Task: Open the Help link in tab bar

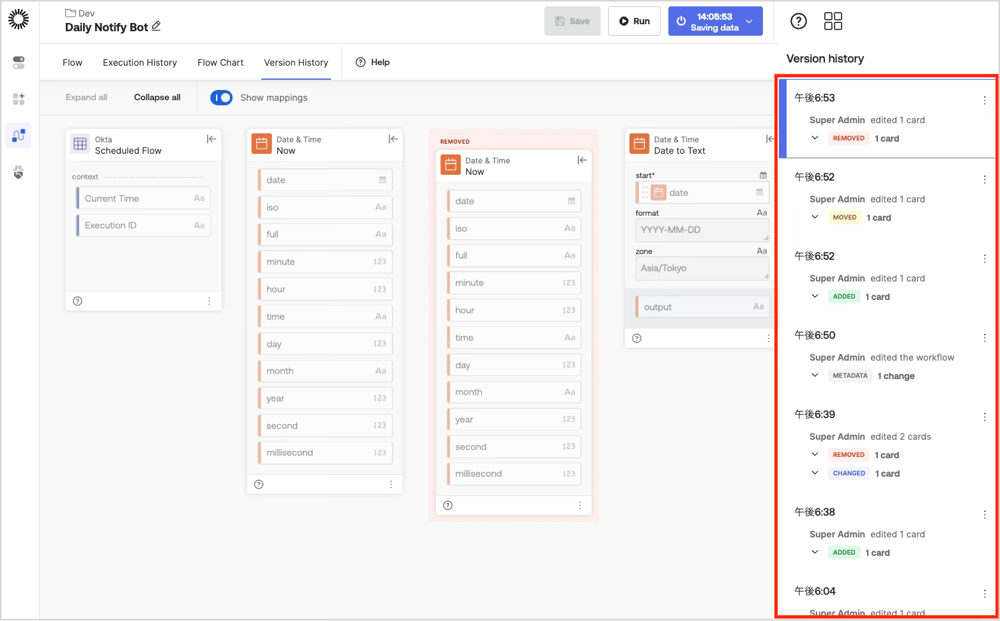Action: 372,62
